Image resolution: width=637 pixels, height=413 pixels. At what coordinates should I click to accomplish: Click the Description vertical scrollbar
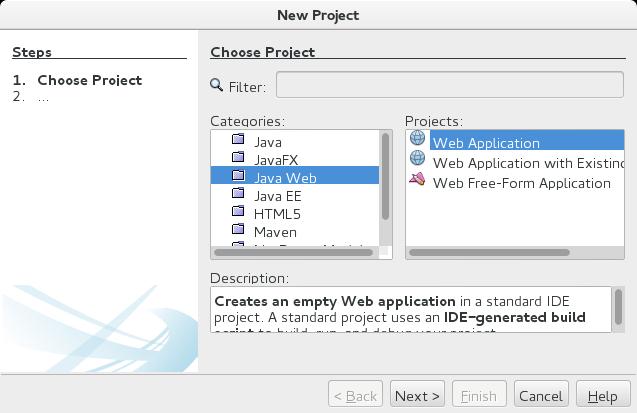pos(618,307)
